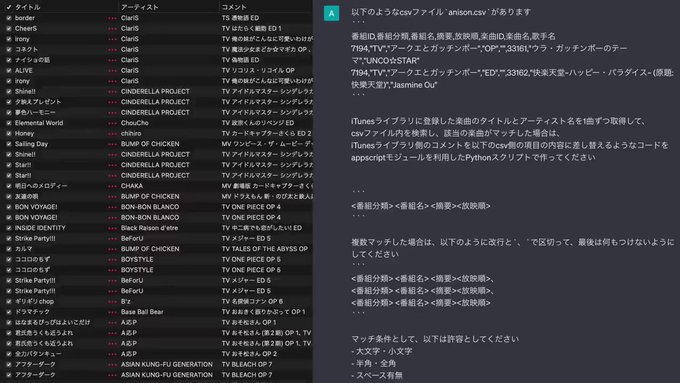The height and width of the screenshot is (383, 680).
Task: Select the song title ギリギリ chop
Action: pos(34,302)
